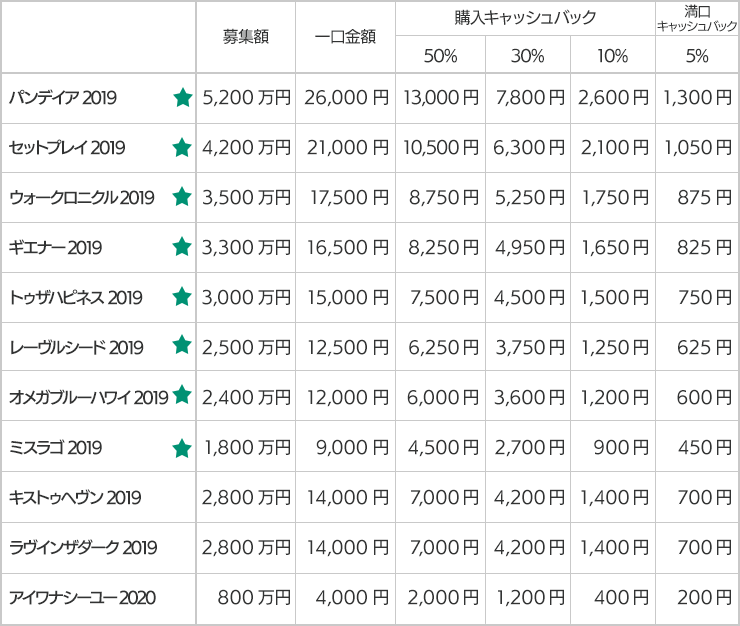The height and width of the screenshot is (626, 740).
Task: Select the horse name ラヴインザダーク 2019
Action: (83, 548)
